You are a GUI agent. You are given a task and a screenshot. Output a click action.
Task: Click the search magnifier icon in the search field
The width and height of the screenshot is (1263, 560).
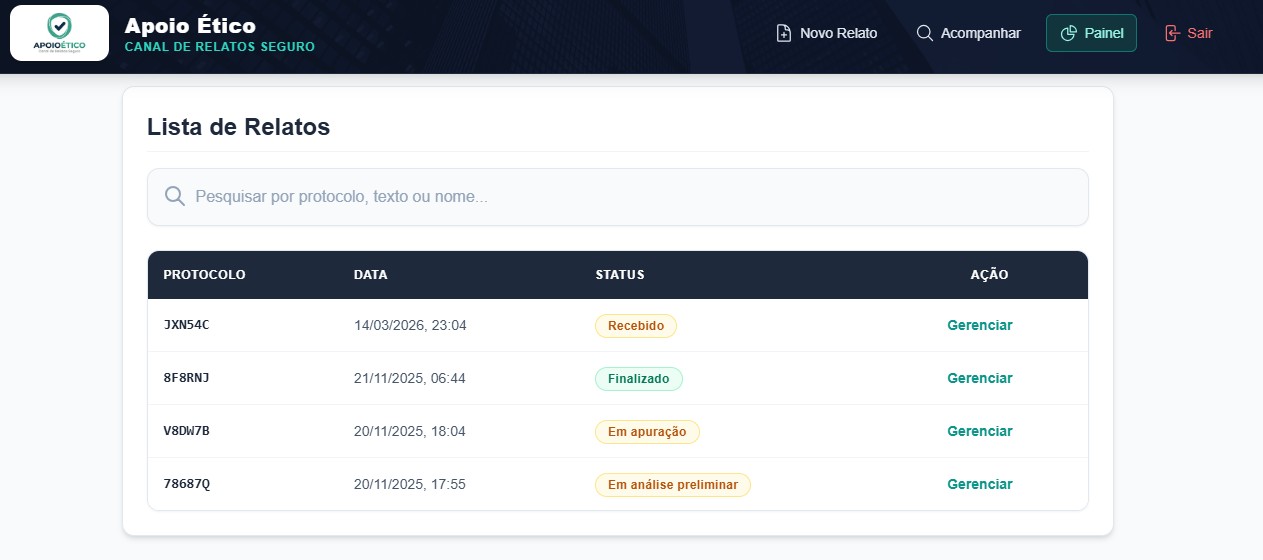pos(175,196)
